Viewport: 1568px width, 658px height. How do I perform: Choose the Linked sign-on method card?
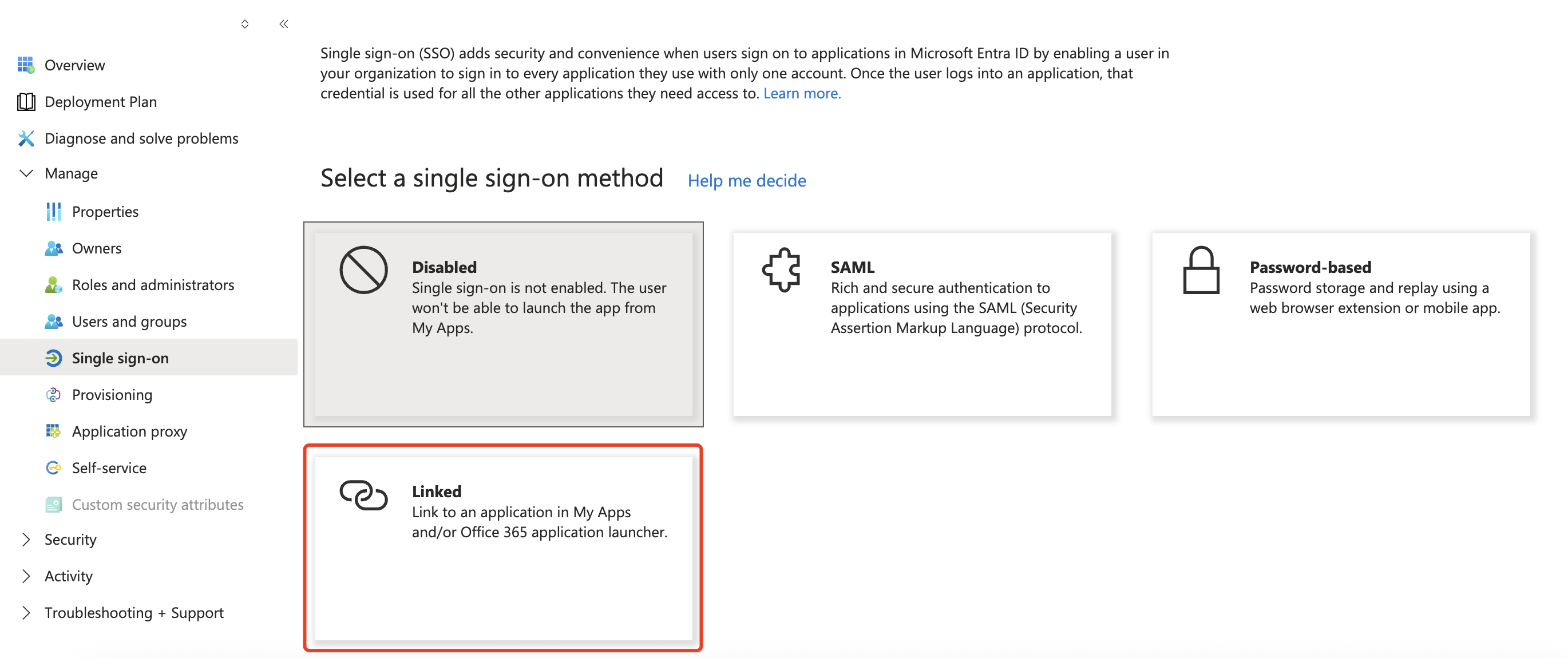503,548
